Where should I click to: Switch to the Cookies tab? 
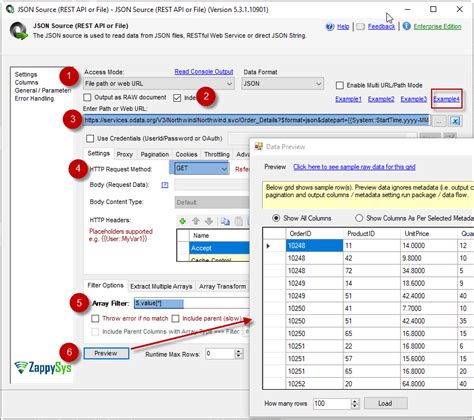point(186,154)
